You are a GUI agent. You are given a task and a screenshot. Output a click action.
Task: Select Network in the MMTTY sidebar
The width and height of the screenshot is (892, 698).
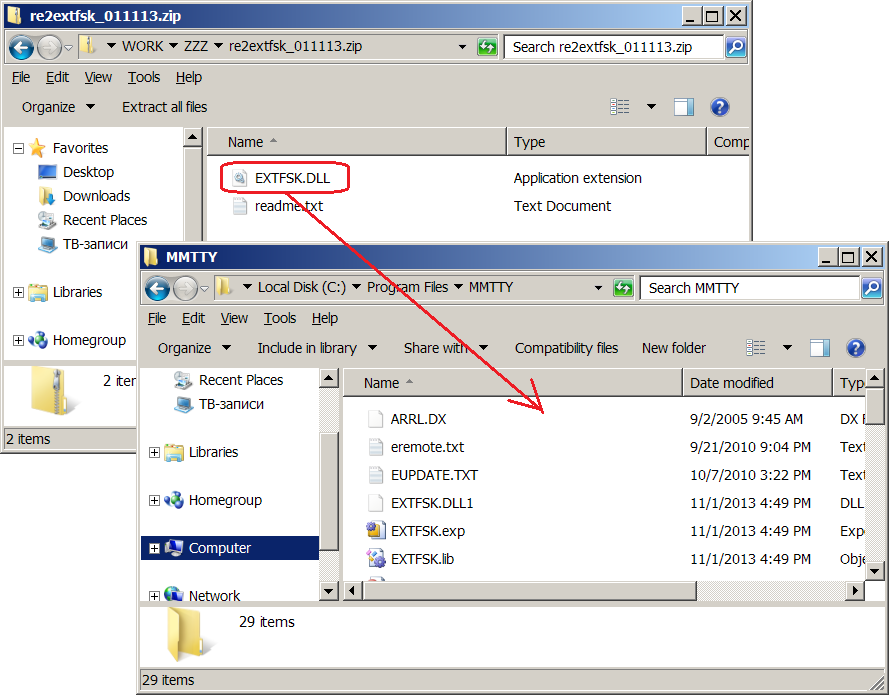coord(214,596)
